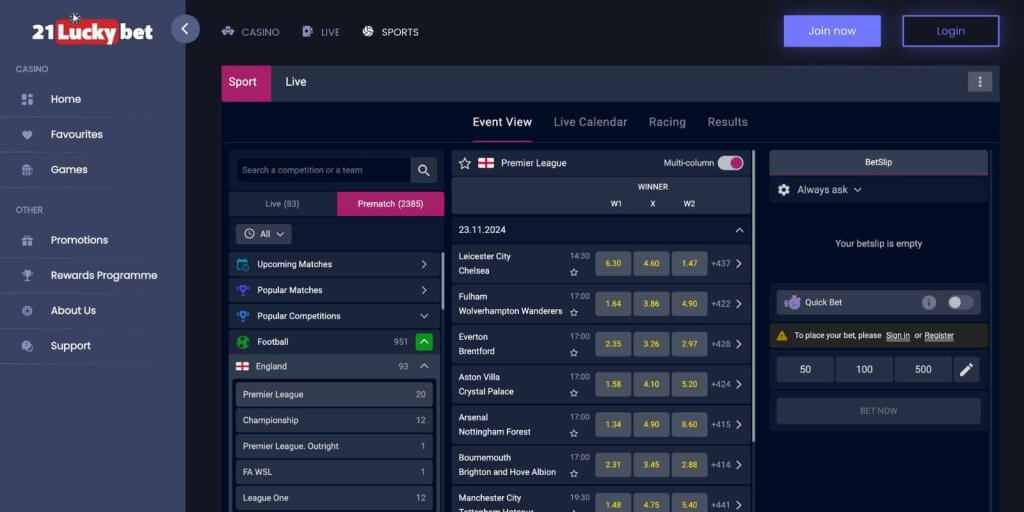Edit stake presets with pencil icon
1024x512 pixels.
pos(967,370)
